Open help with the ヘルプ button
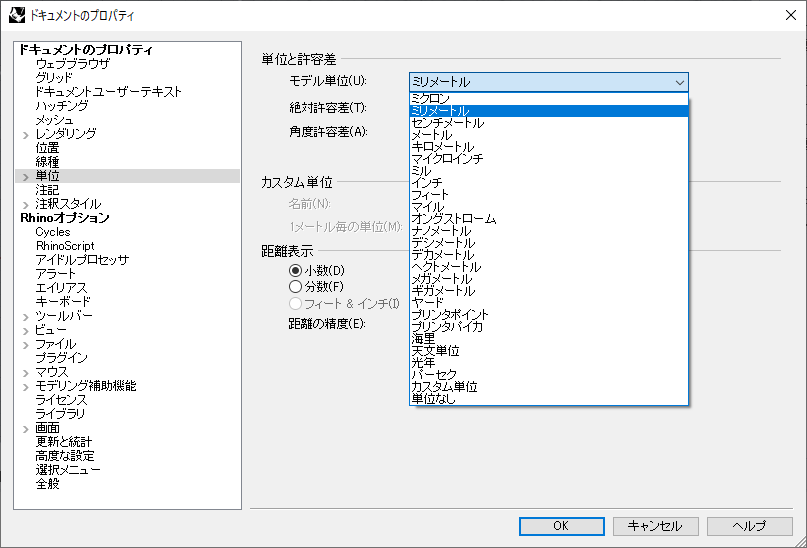Image resolution: width=807 pixels, height=548 pixels. click(749, 526)
